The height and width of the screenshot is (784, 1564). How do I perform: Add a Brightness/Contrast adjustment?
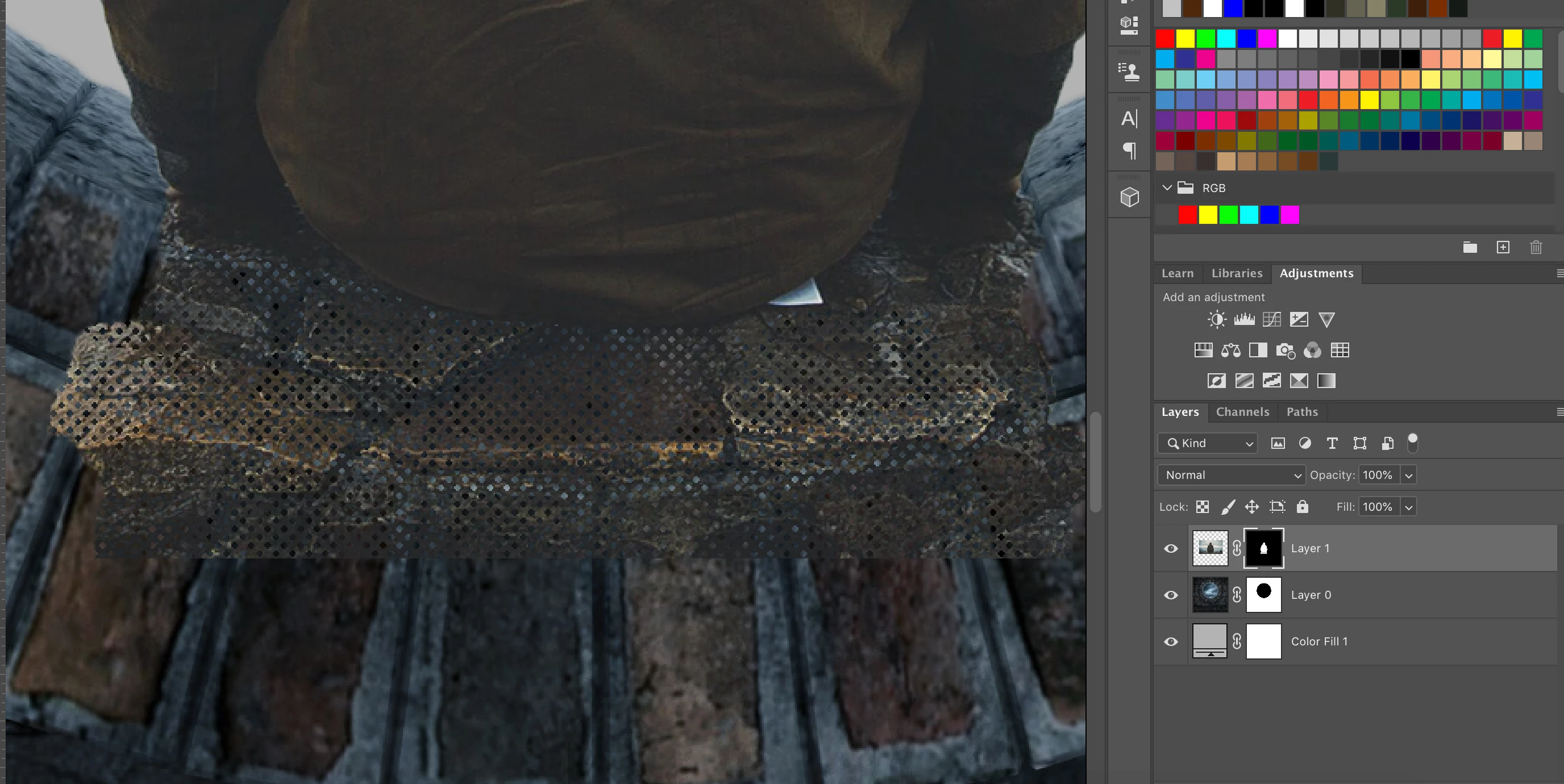click(x=1217, y=319)
